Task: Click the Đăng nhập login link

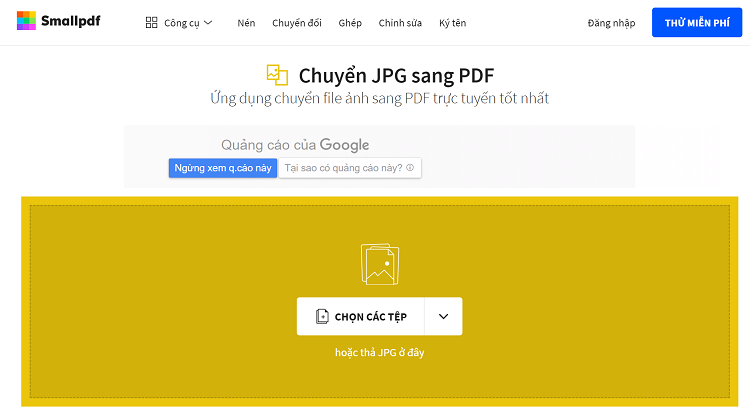Action: click(611, 22)
